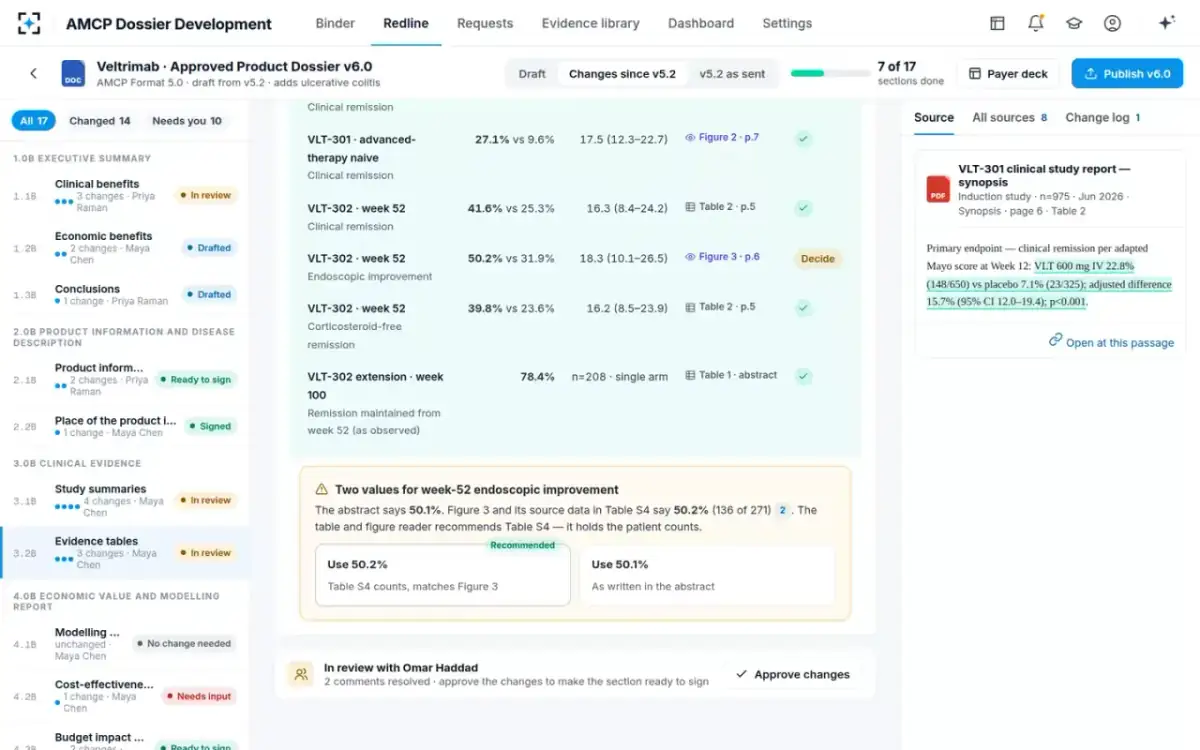Open the Cost-effectiveness section needing input
This screenshot has height=750, width=1200.
pos(125,696)
